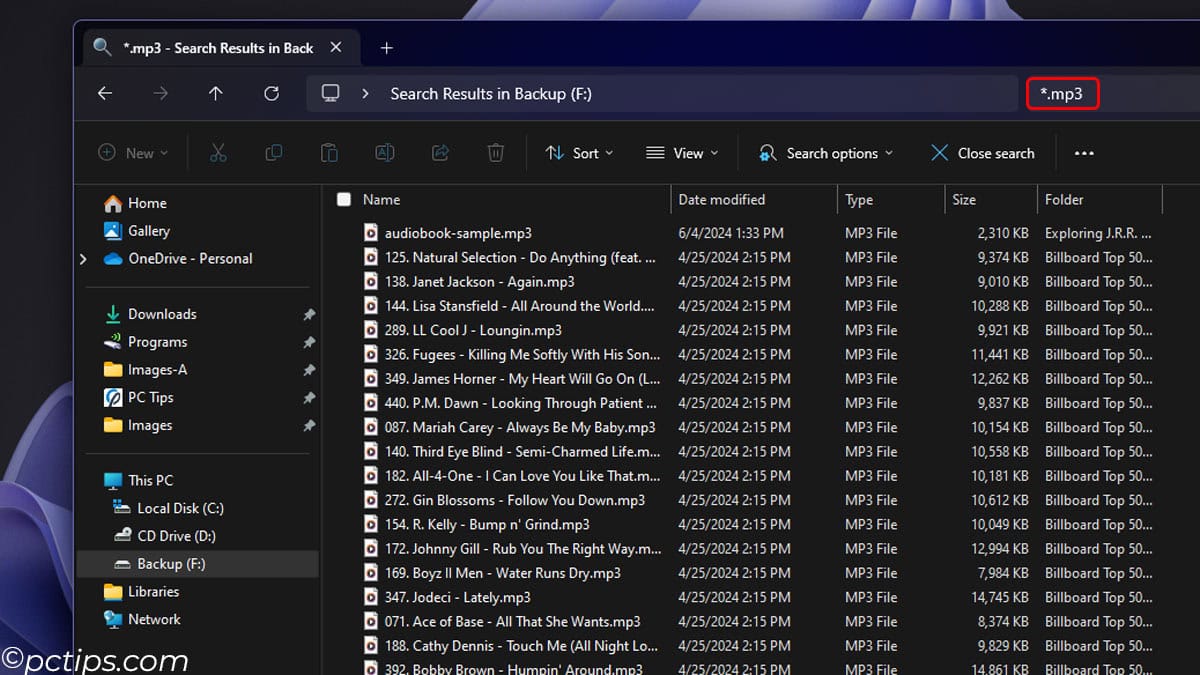Open Search options
This screenshot has width=1200, height=675.
pos(825,152)
